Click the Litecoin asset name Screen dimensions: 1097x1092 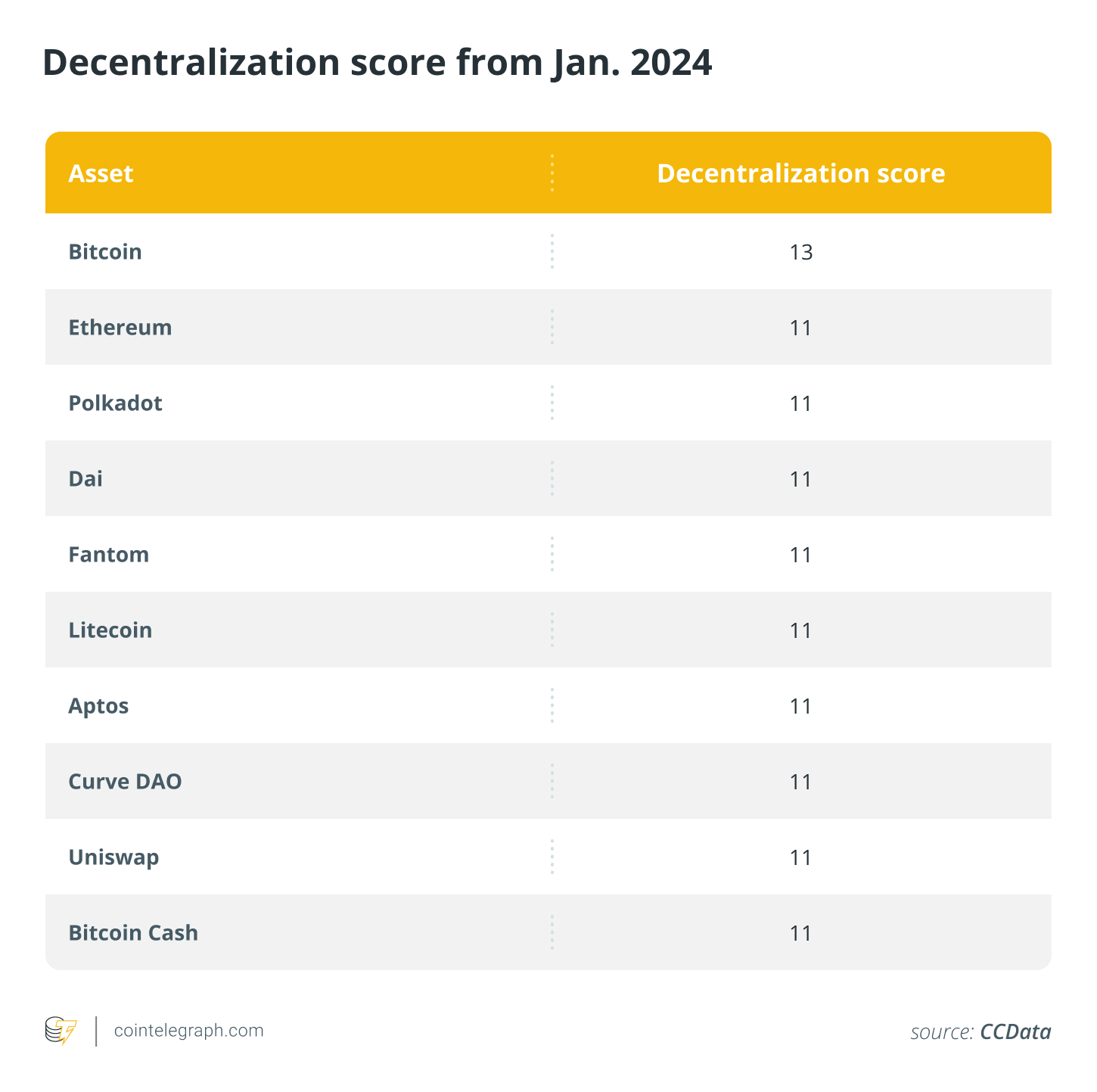tap(110, 630)
